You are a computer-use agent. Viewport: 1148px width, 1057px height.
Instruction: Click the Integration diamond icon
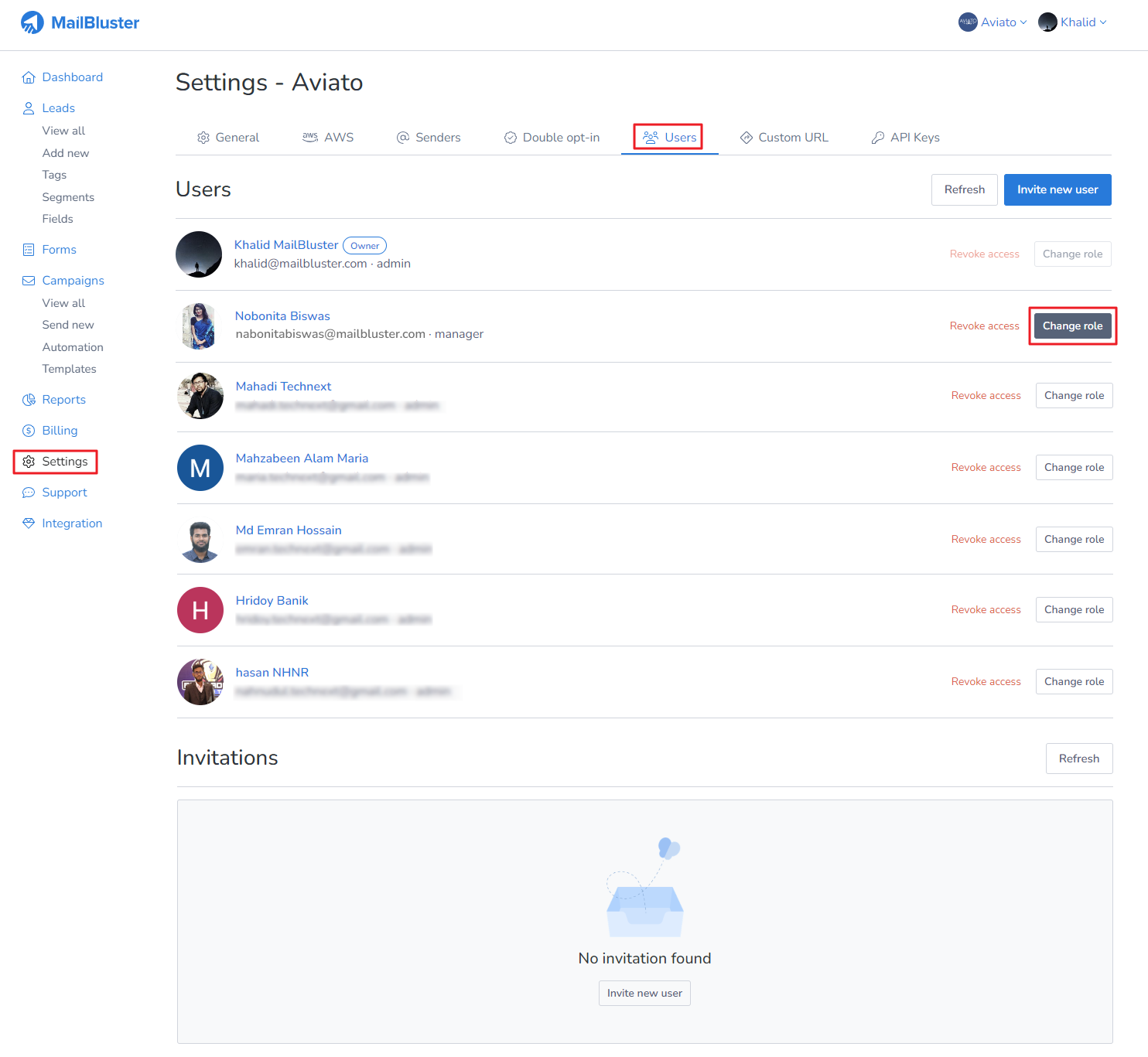pos(29,523)
